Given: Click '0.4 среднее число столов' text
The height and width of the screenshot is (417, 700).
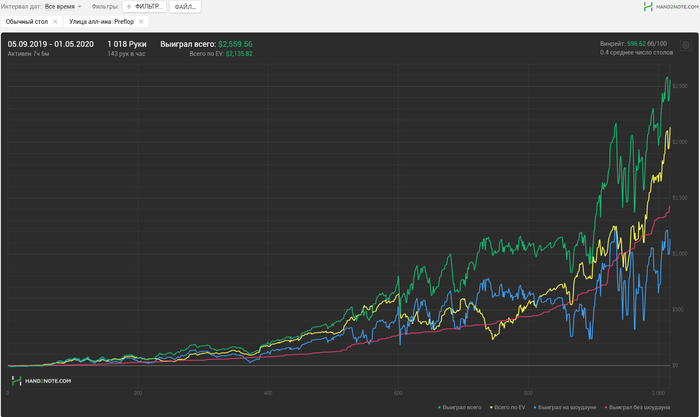Looking at the screenshot, I should pos(636,52).
